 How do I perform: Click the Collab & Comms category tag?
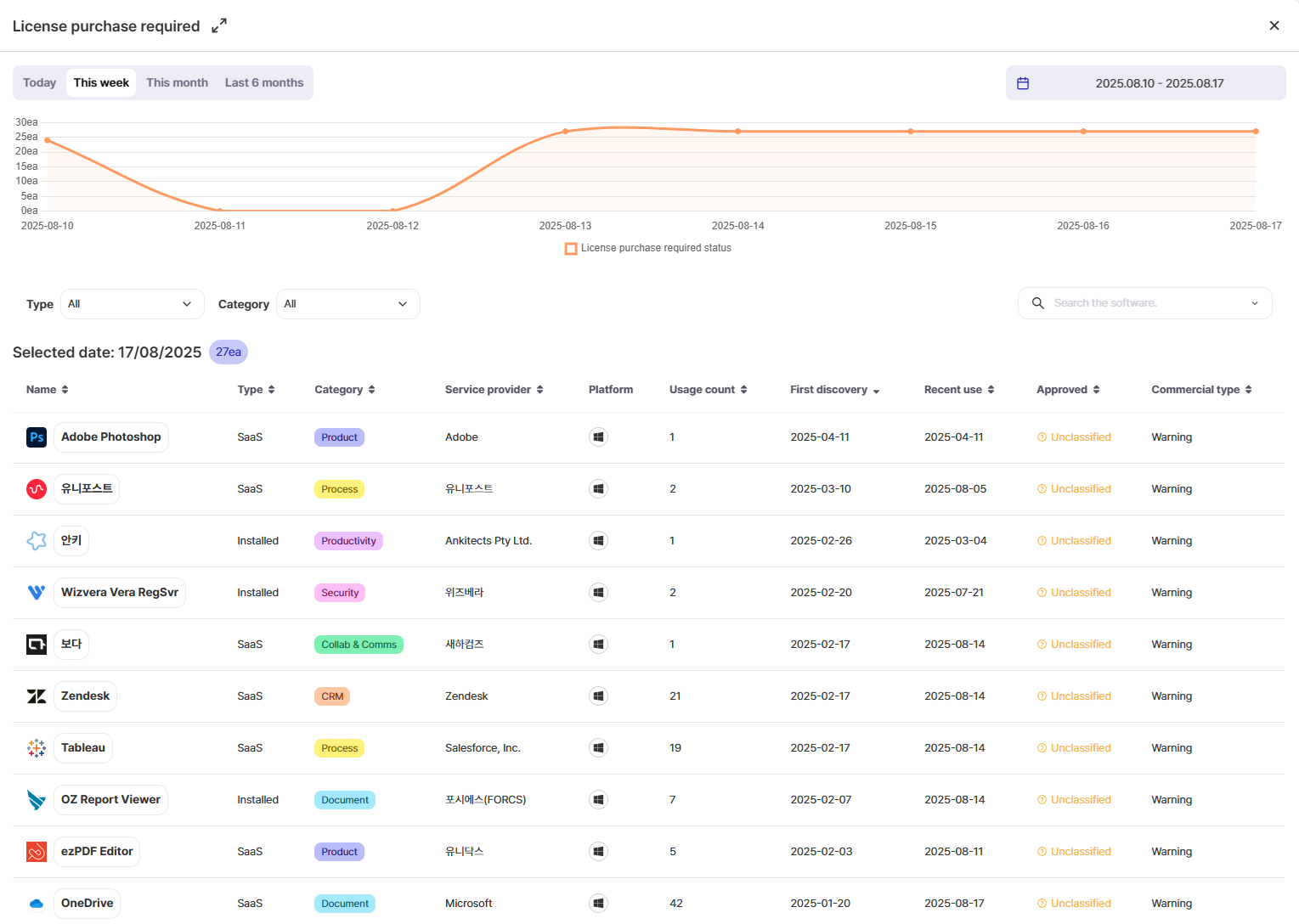coord(359,645)
